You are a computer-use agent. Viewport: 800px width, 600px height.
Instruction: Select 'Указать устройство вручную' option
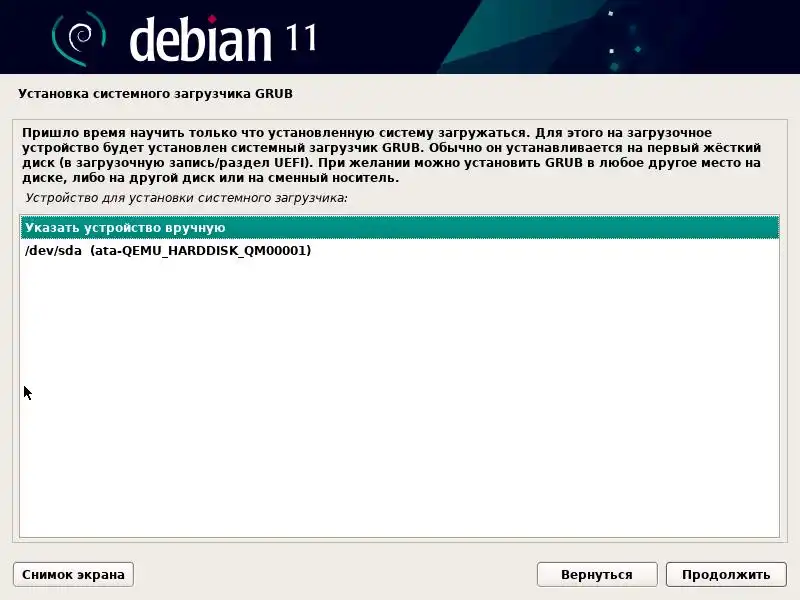coord(399,228)
